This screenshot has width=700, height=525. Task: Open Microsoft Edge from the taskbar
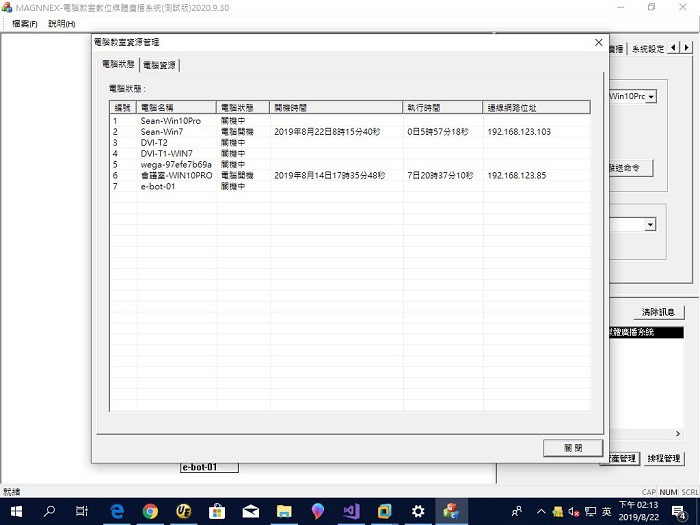point(116,511)
